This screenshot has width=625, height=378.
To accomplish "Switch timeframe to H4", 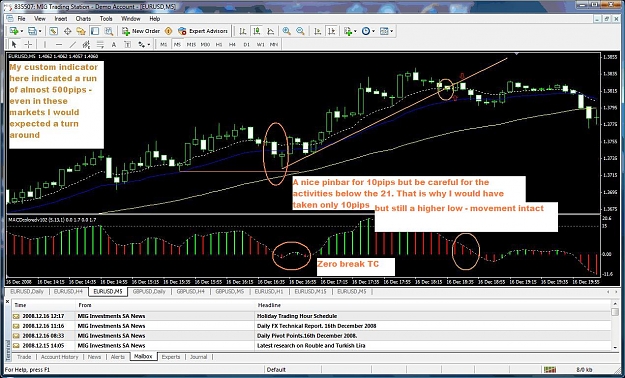I will (232, 45).
